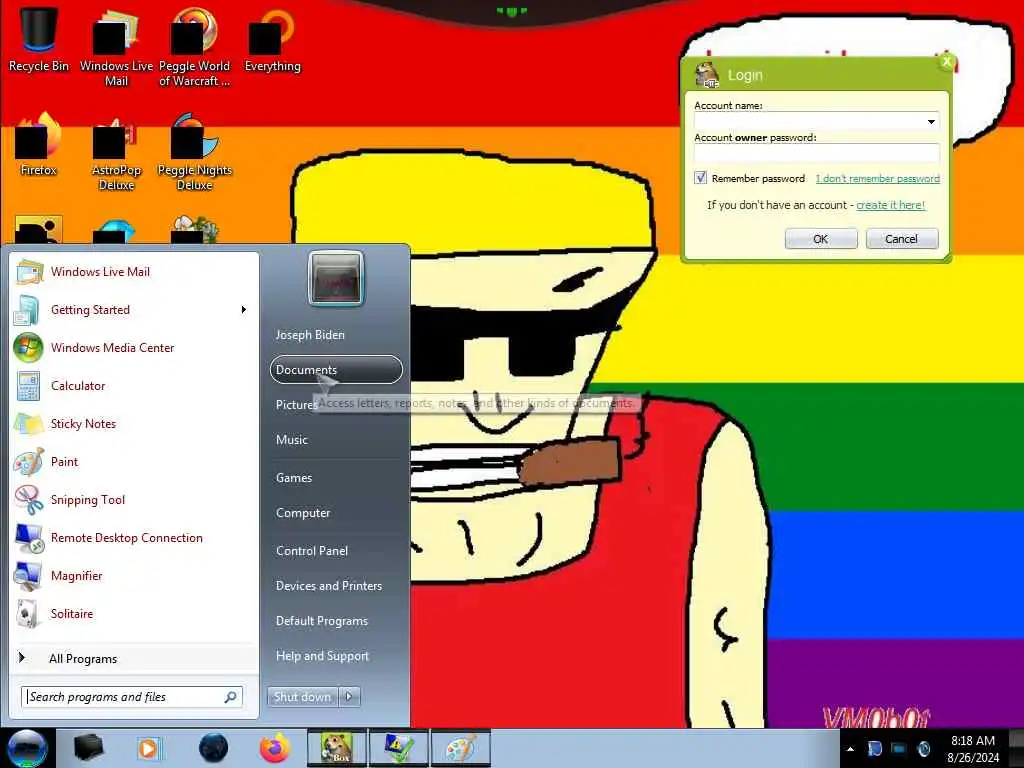The width and height of the screenshot is (1024, 768).
Task: Click the Sticky Notes icon
Action: pos(29,424)
